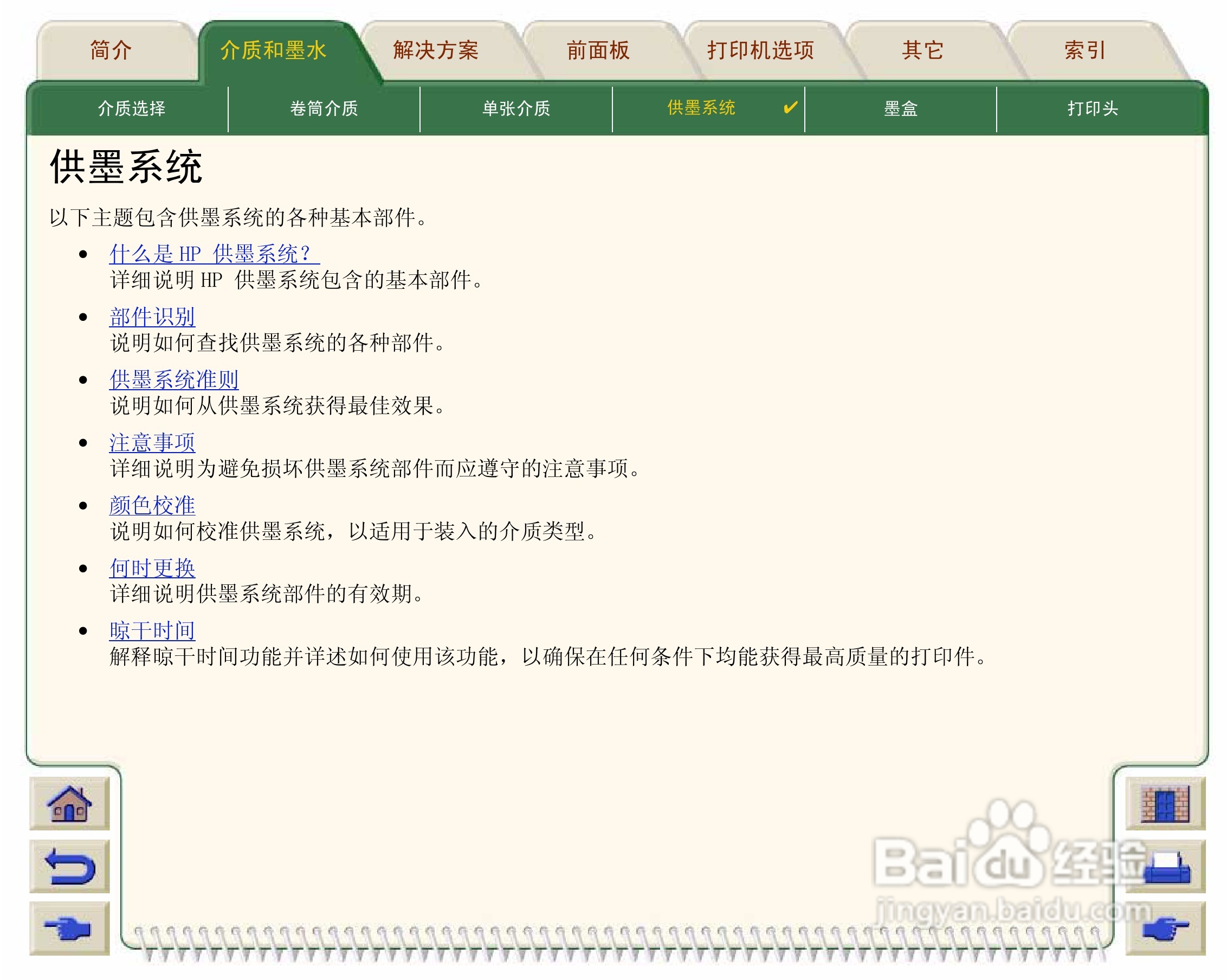Open the 颜色校准 link
The image size is (1227, 980).
point(152,505)
